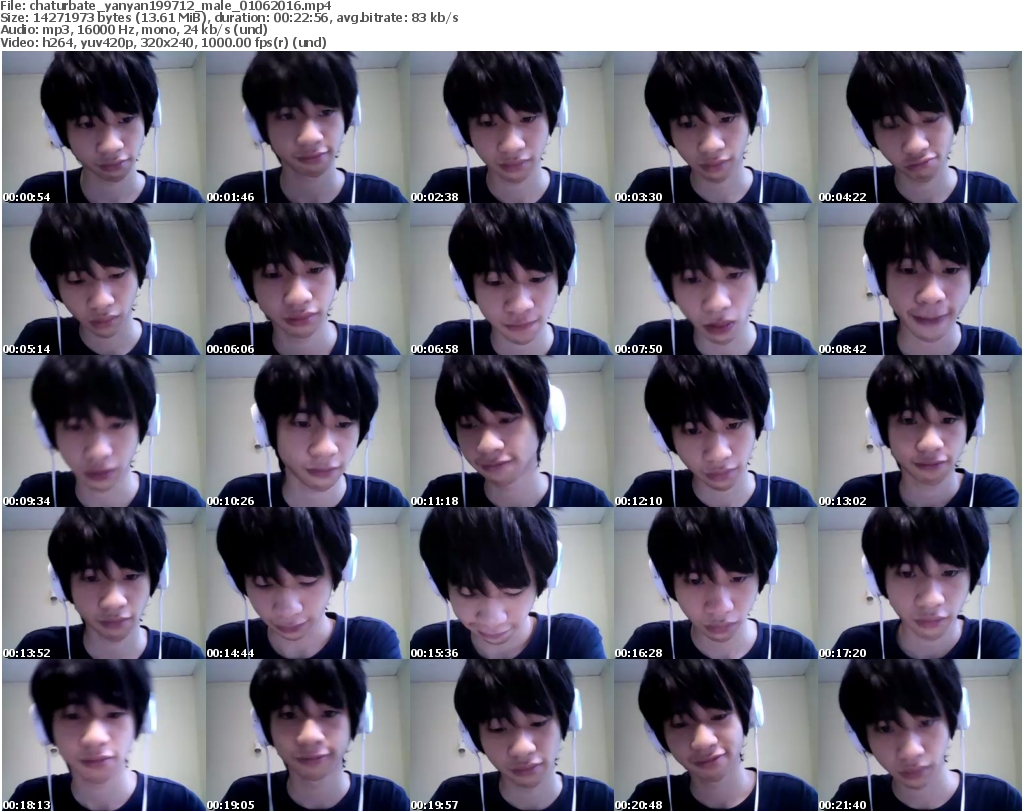Click the 00:09:34 thumbnail
1024x811 pixels.
tap(104, 432)
